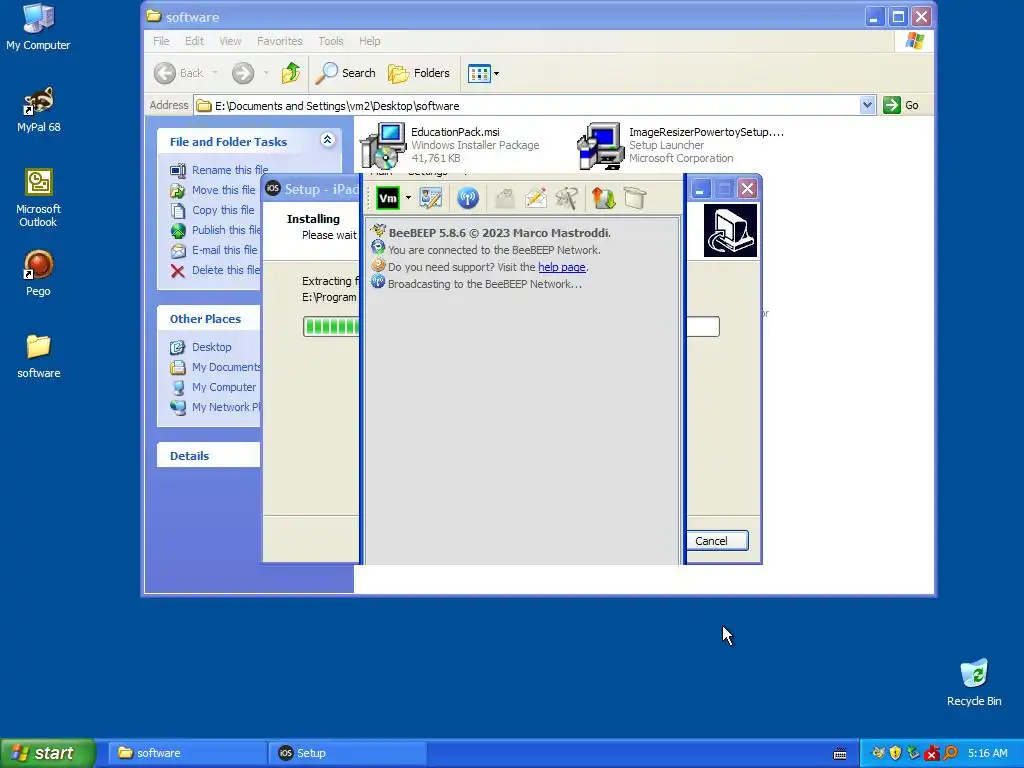Open the File menu in software window
This screenshot has width=1024, height=768.
(x=161, y=41)
